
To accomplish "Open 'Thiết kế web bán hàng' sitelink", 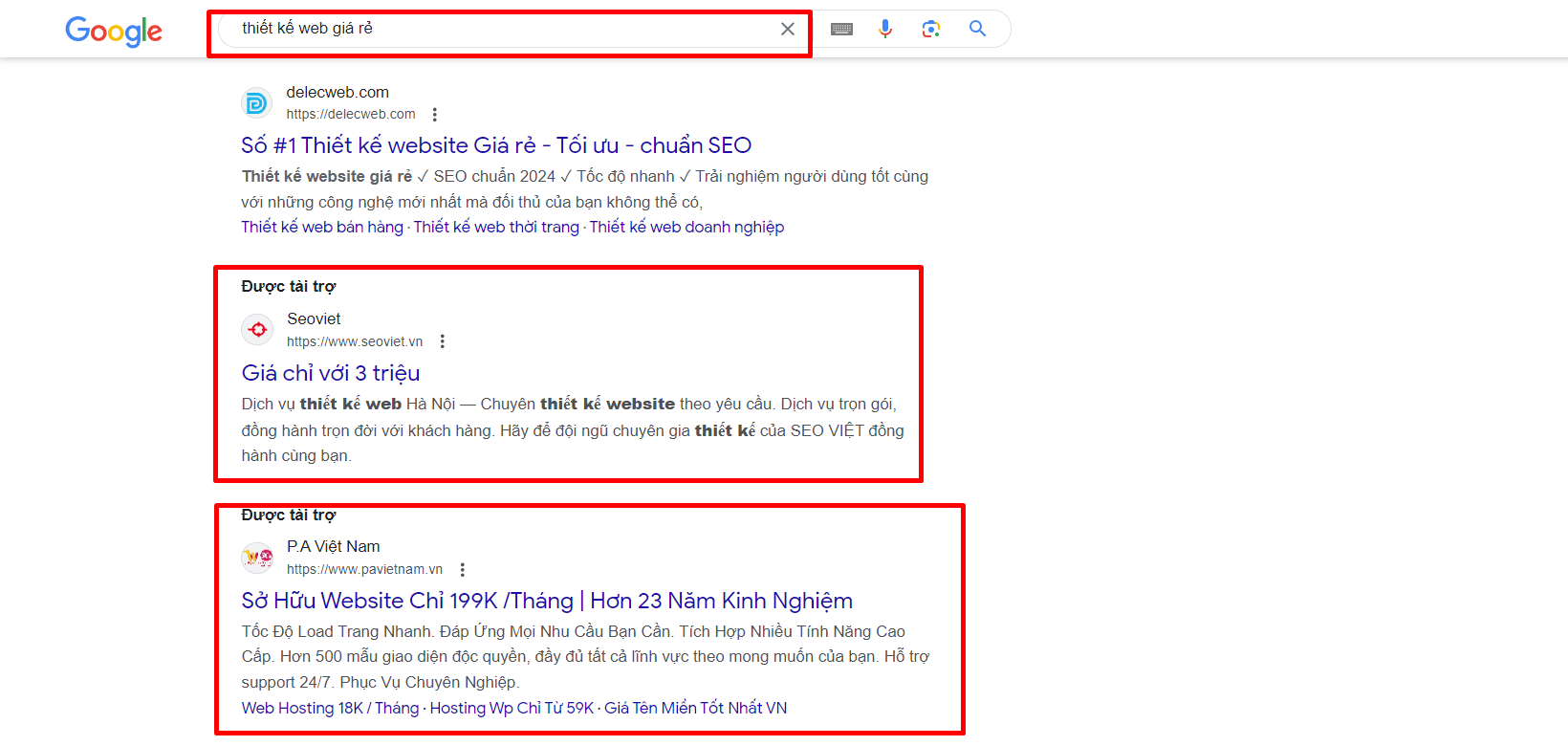I will click(322, 227).
